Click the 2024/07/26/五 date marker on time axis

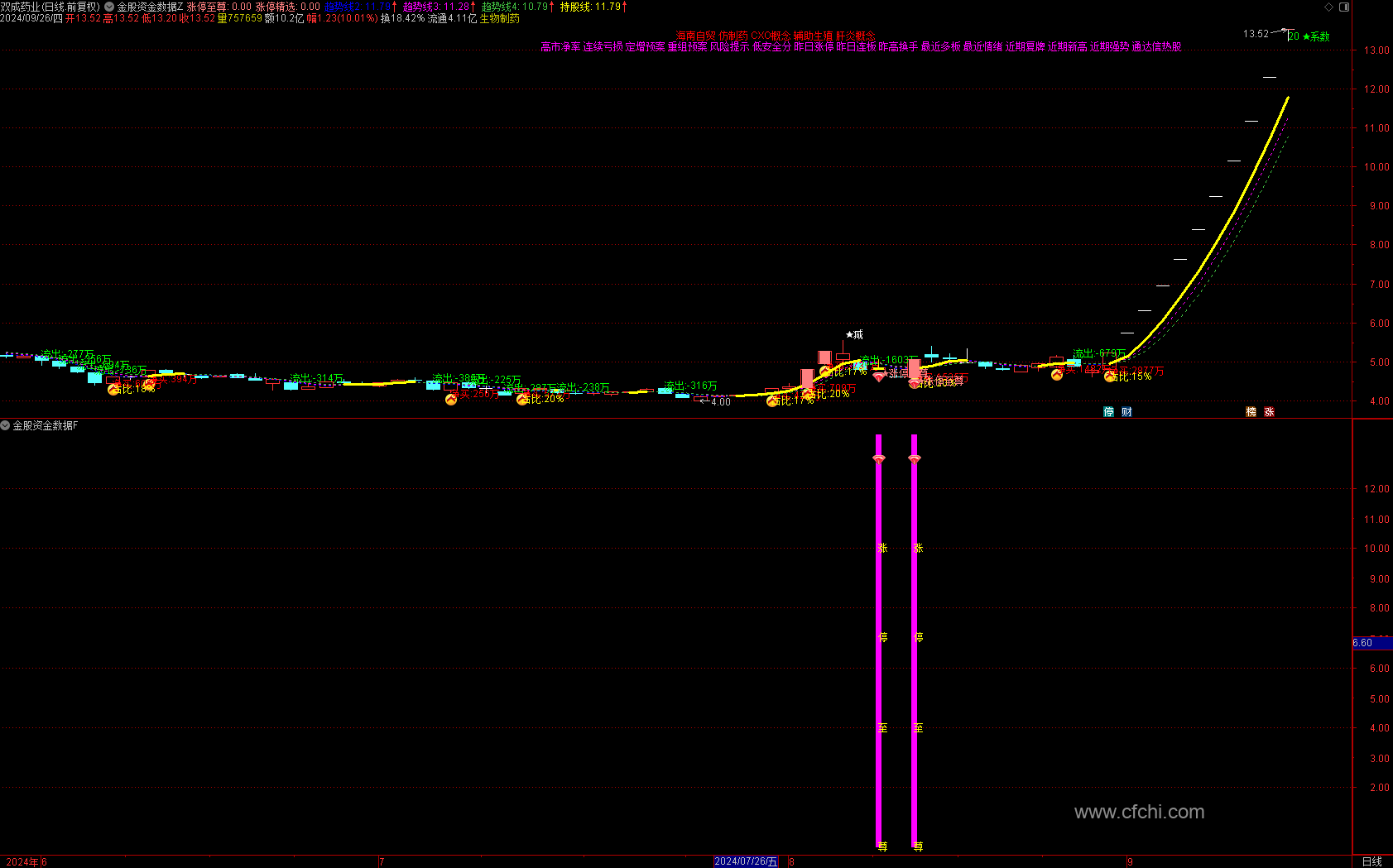tap(746, 861)
